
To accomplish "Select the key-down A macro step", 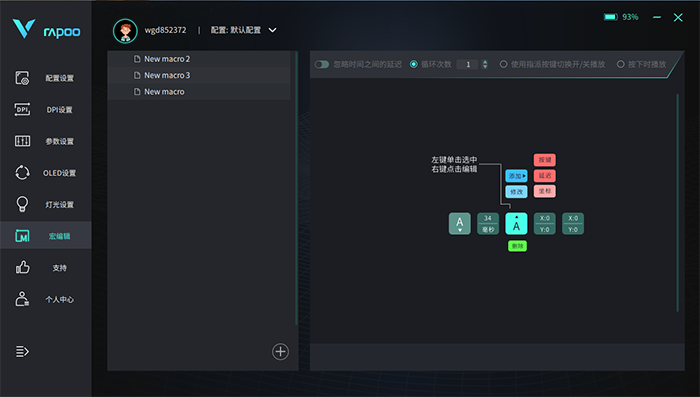I will pyautogui.click(x=460, y=224).
